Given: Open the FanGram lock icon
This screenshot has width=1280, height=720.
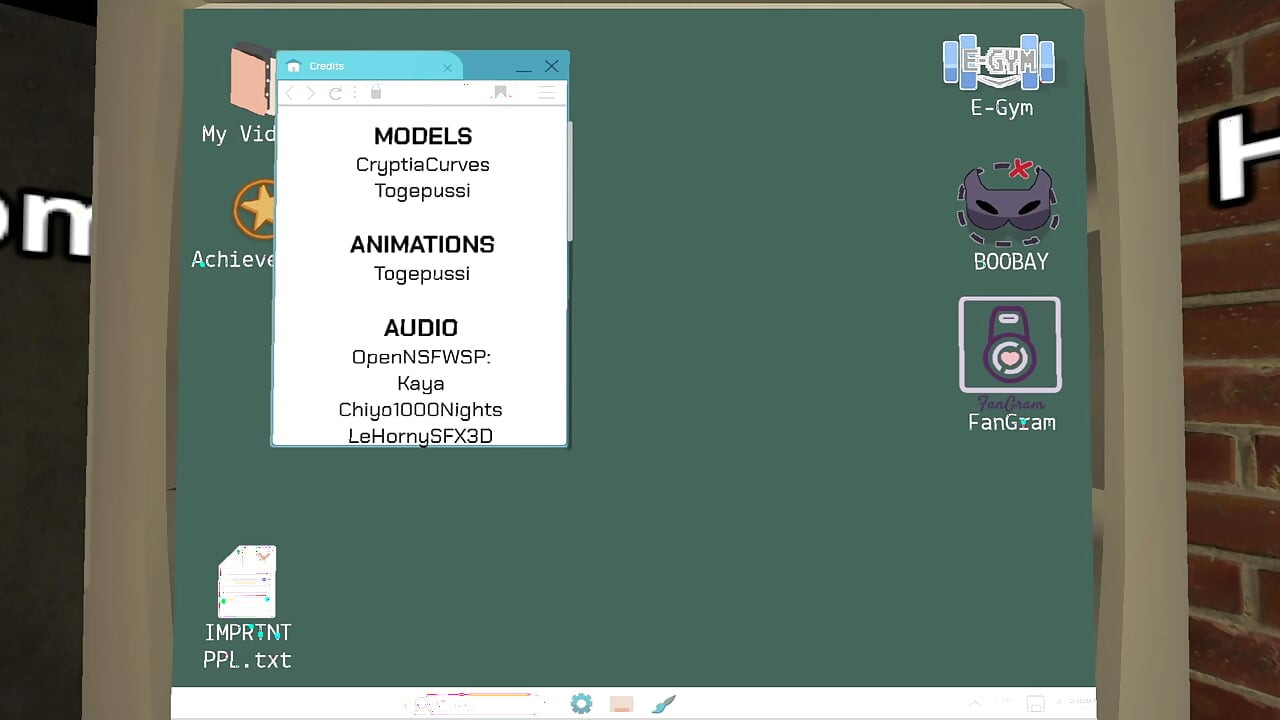Looking at the screenshot, I should click(1010, 344).
